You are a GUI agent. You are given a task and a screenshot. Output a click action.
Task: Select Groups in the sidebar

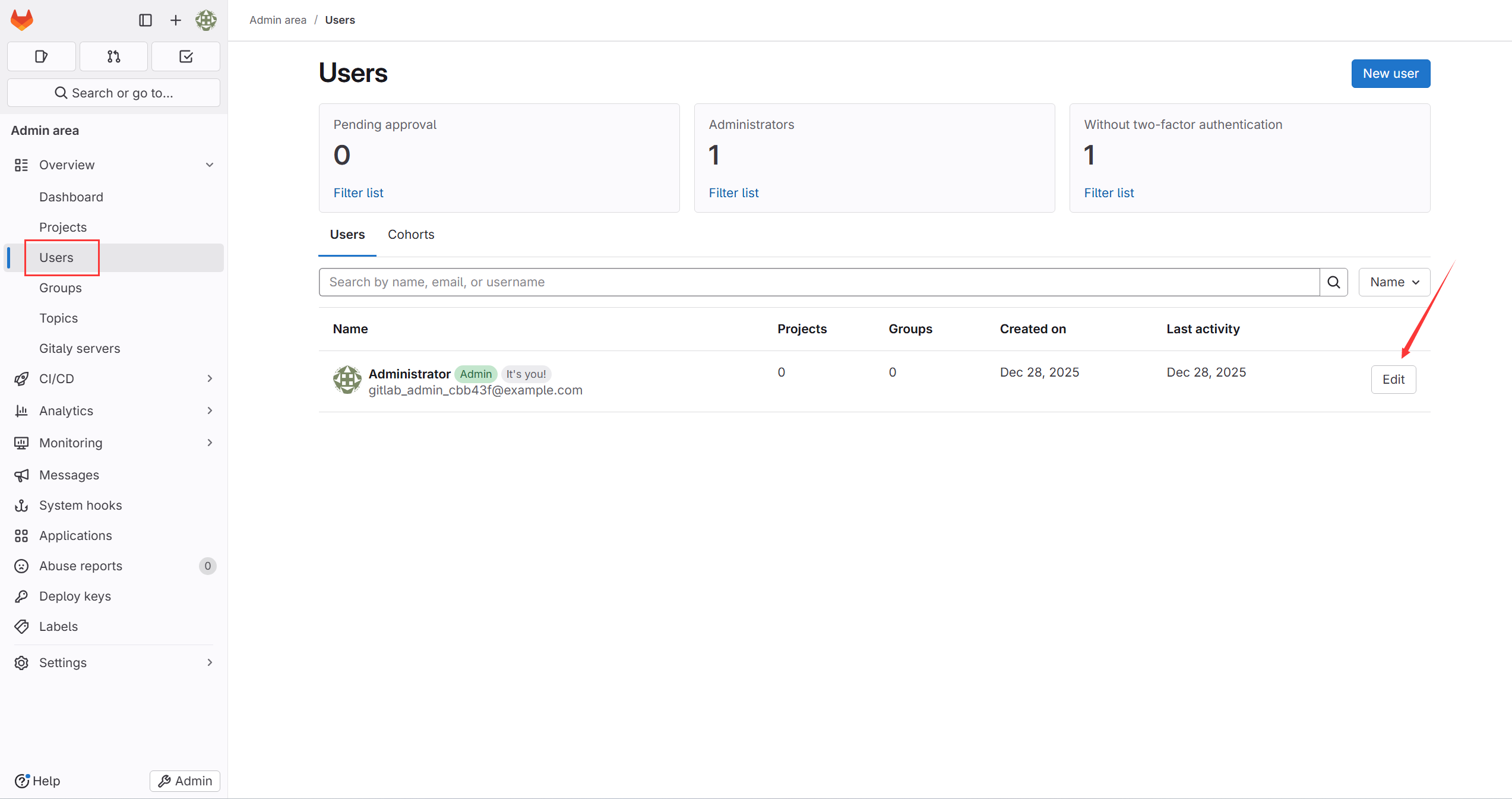[x=61, y=288]
